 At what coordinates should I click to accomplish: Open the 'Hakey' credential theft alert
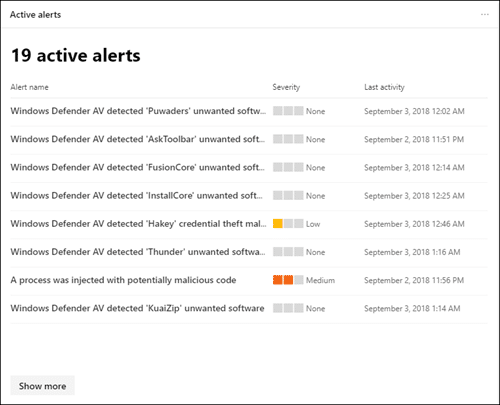138,224
